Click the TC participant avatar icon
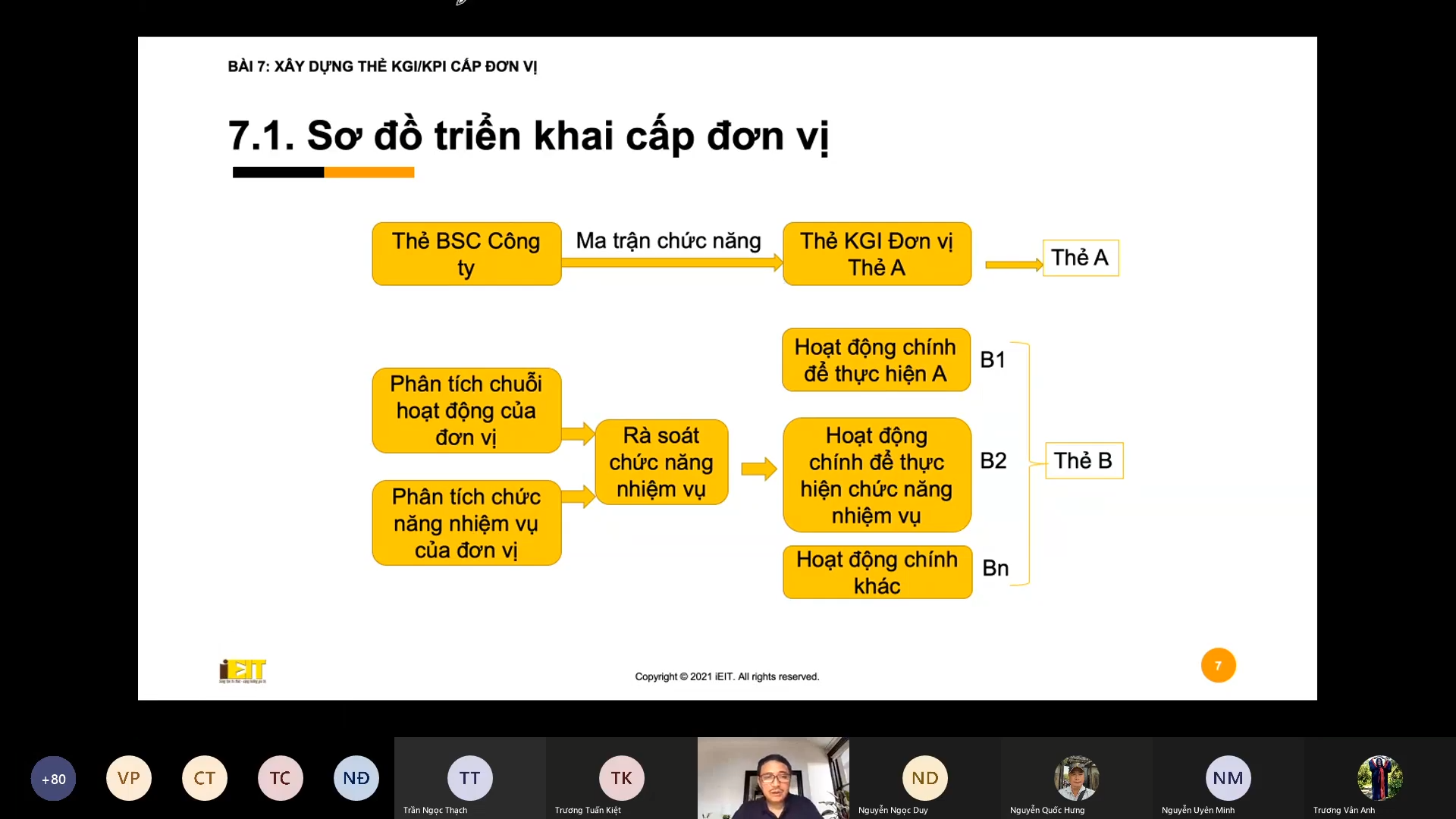Image resolution: width=1456 pixels, height=819 pixels. [279, 778]
